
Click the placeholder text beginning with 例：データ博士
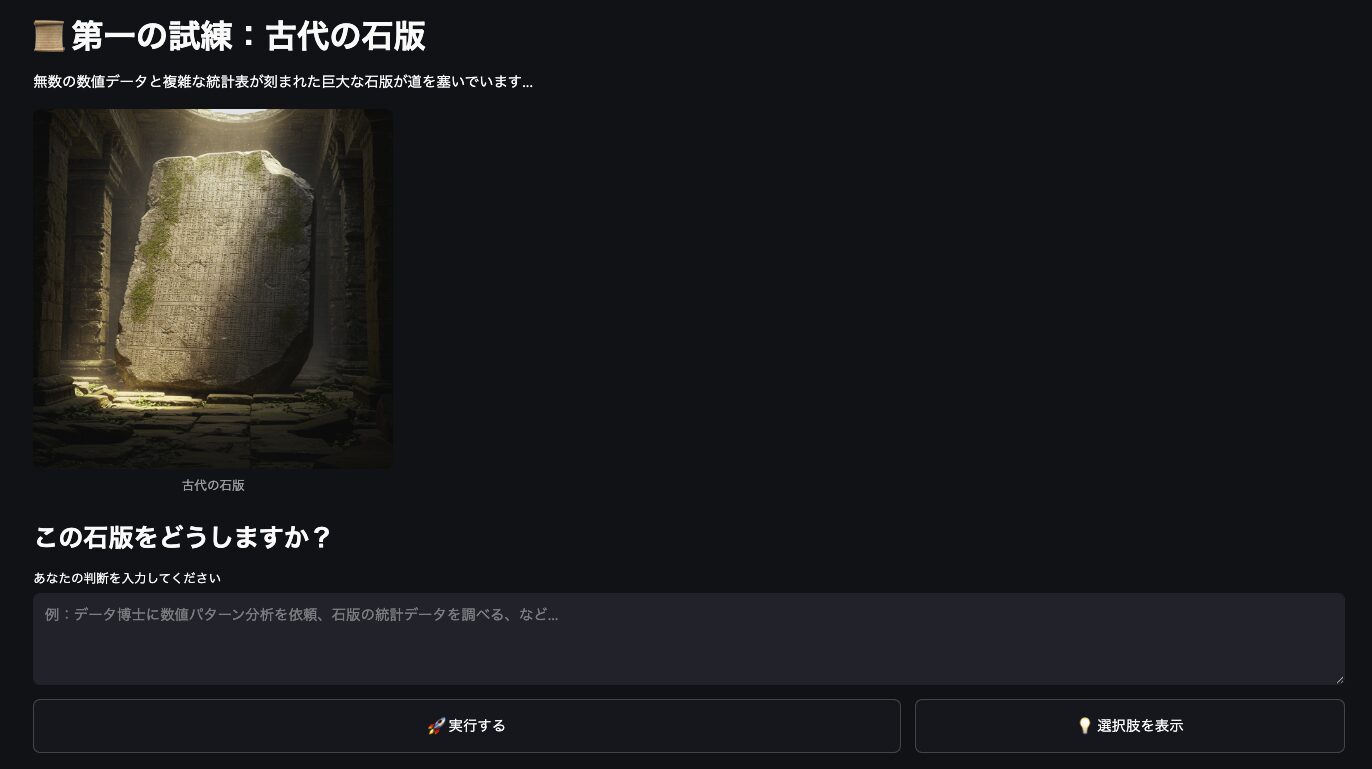[x=301, y=614]
